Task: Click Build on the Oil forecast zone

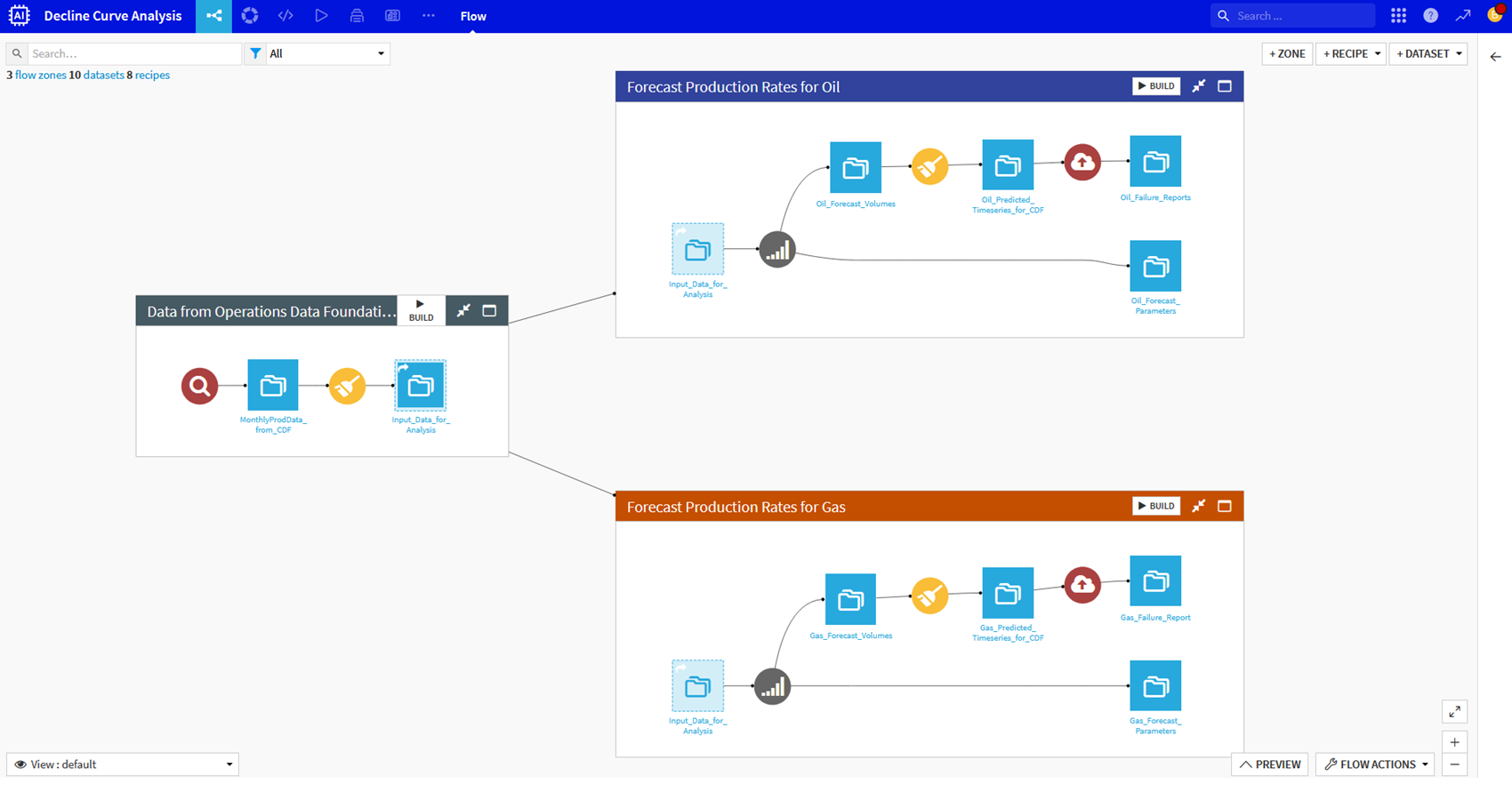Action: [x=1155, y=86]
